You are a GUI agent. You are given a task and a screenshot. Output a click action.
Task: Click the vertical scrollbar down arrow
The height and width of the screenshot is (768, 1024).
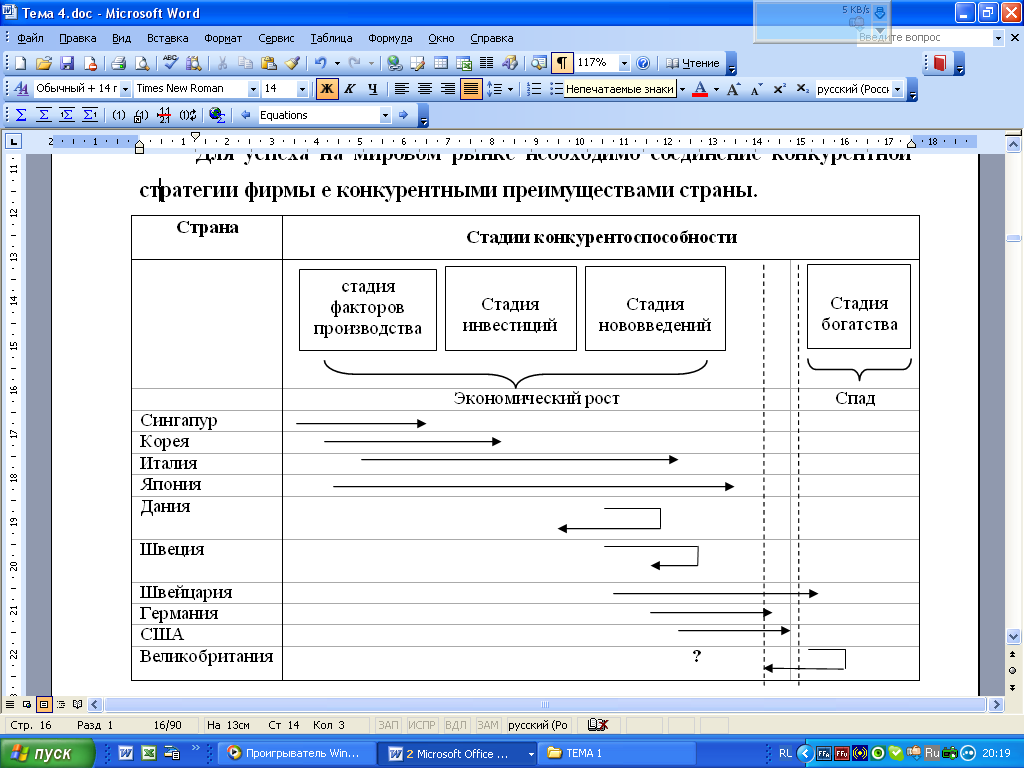pyautogui.click(x=1013, y=635)
